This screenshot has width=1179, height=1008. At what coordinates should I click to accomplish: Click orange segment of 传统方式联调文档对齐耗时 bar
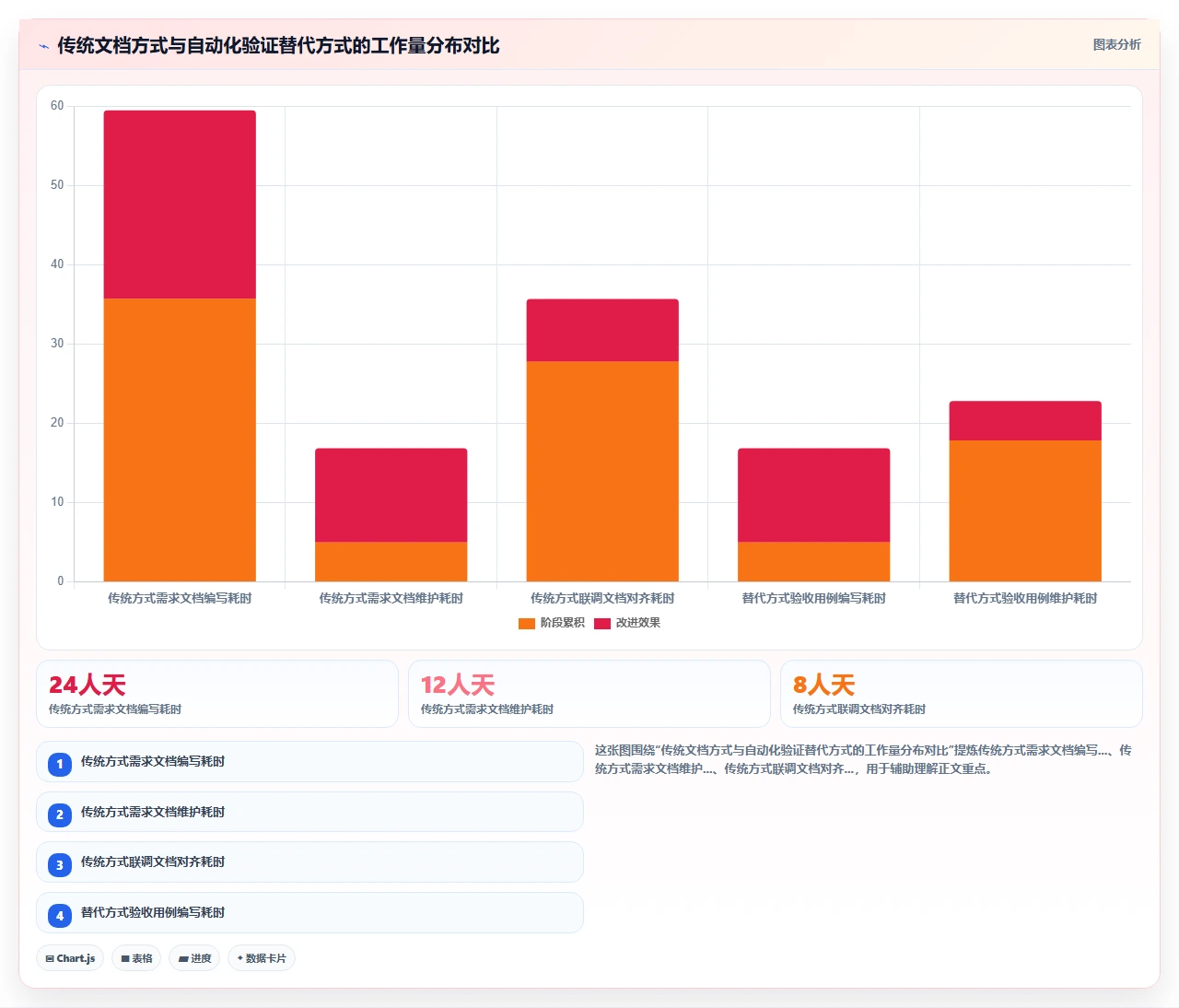point(602,471)
